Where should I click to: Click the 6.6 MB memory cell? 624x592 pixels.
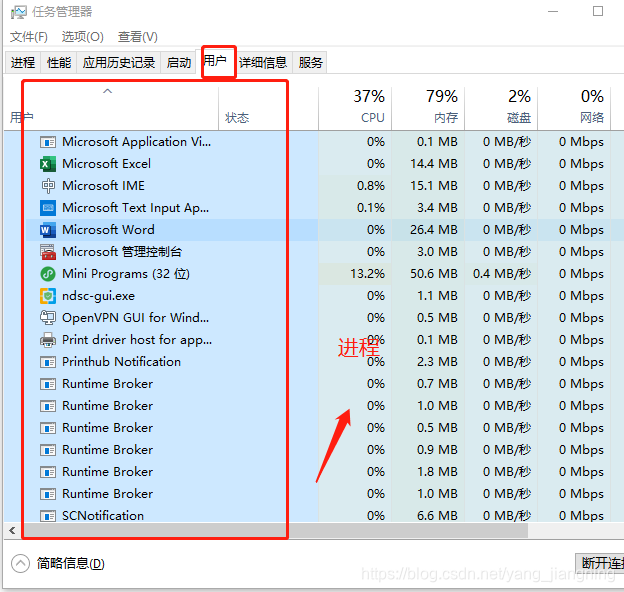click(x=428, y=516)
